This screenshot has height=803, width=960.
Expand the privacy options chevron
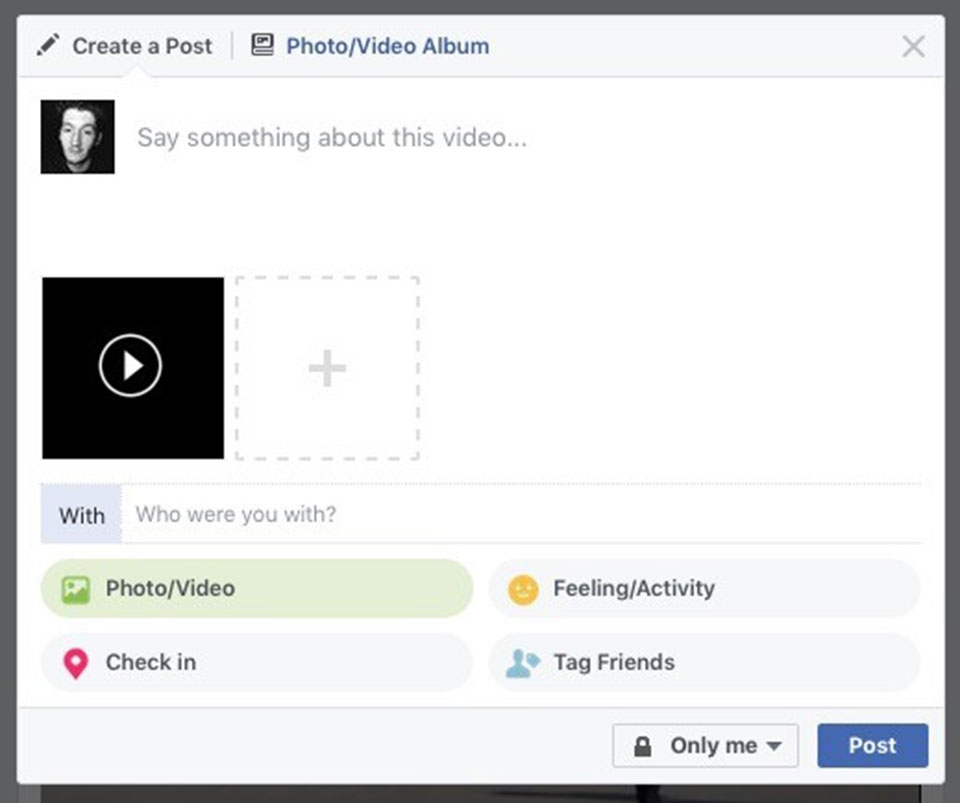(x=775, y=747)
